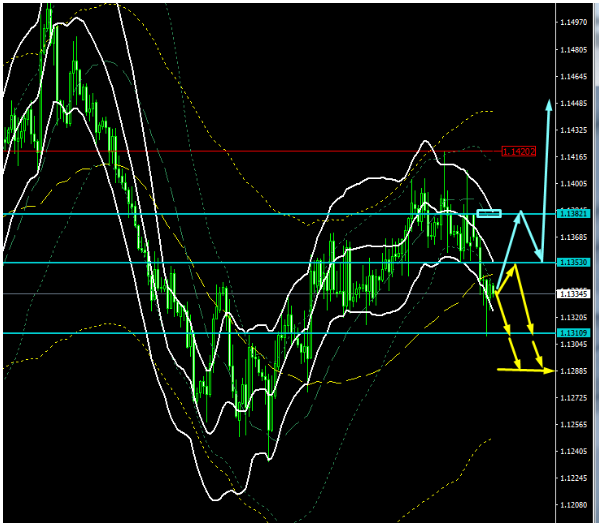The height and width of the screenshot is (525, 601).
Task: Click the 1.12725 axis price level
Action: click(574, 398)
